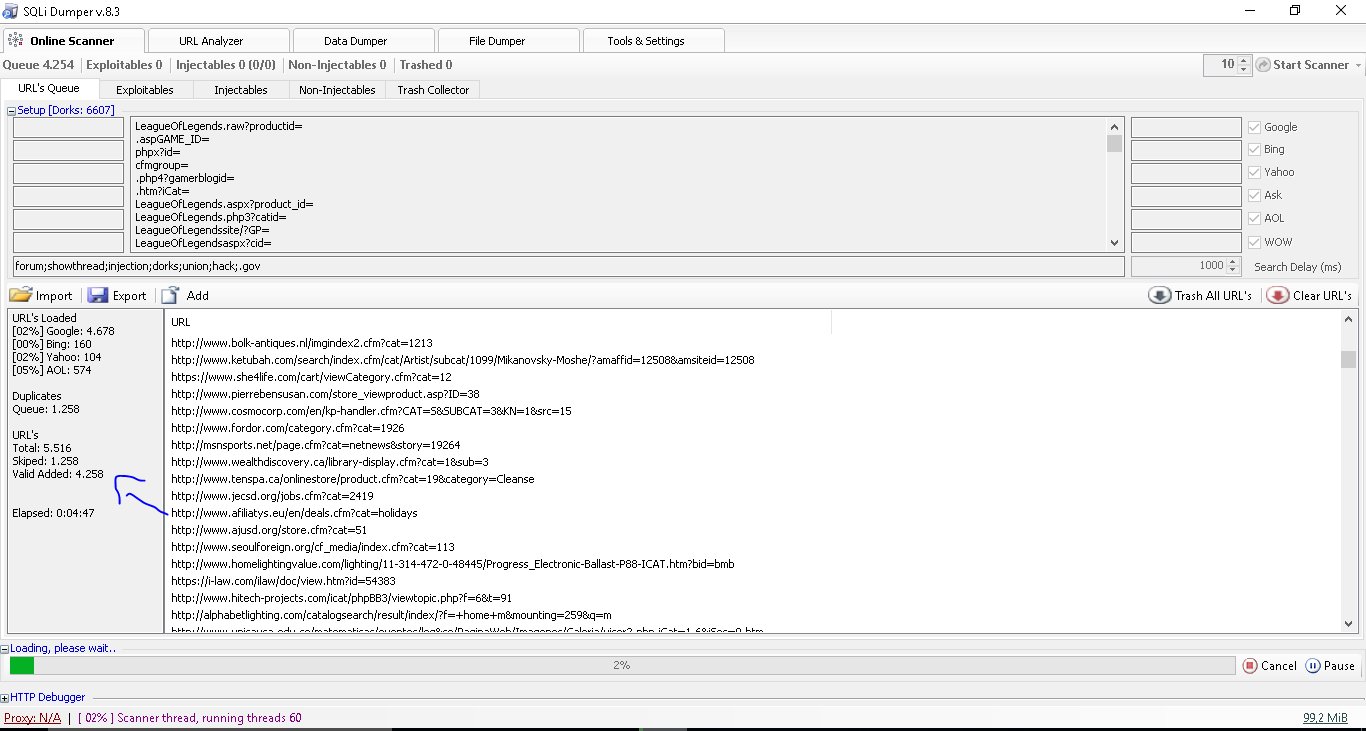This screenshot has width=1366, height=731.
Task: Switch to the Data Dumper tab
Action: (362, 41)
